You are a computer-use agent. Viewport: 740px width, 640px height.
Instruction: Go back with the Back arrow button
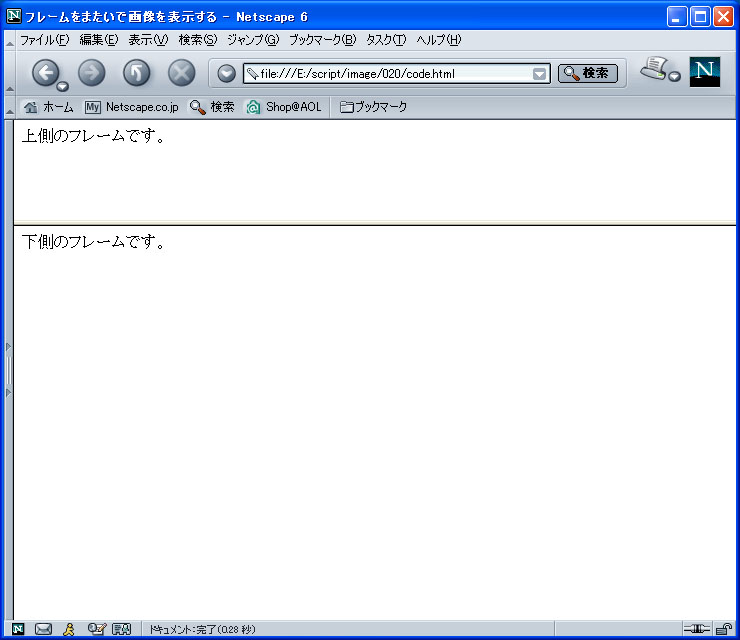tap(46, 73)
